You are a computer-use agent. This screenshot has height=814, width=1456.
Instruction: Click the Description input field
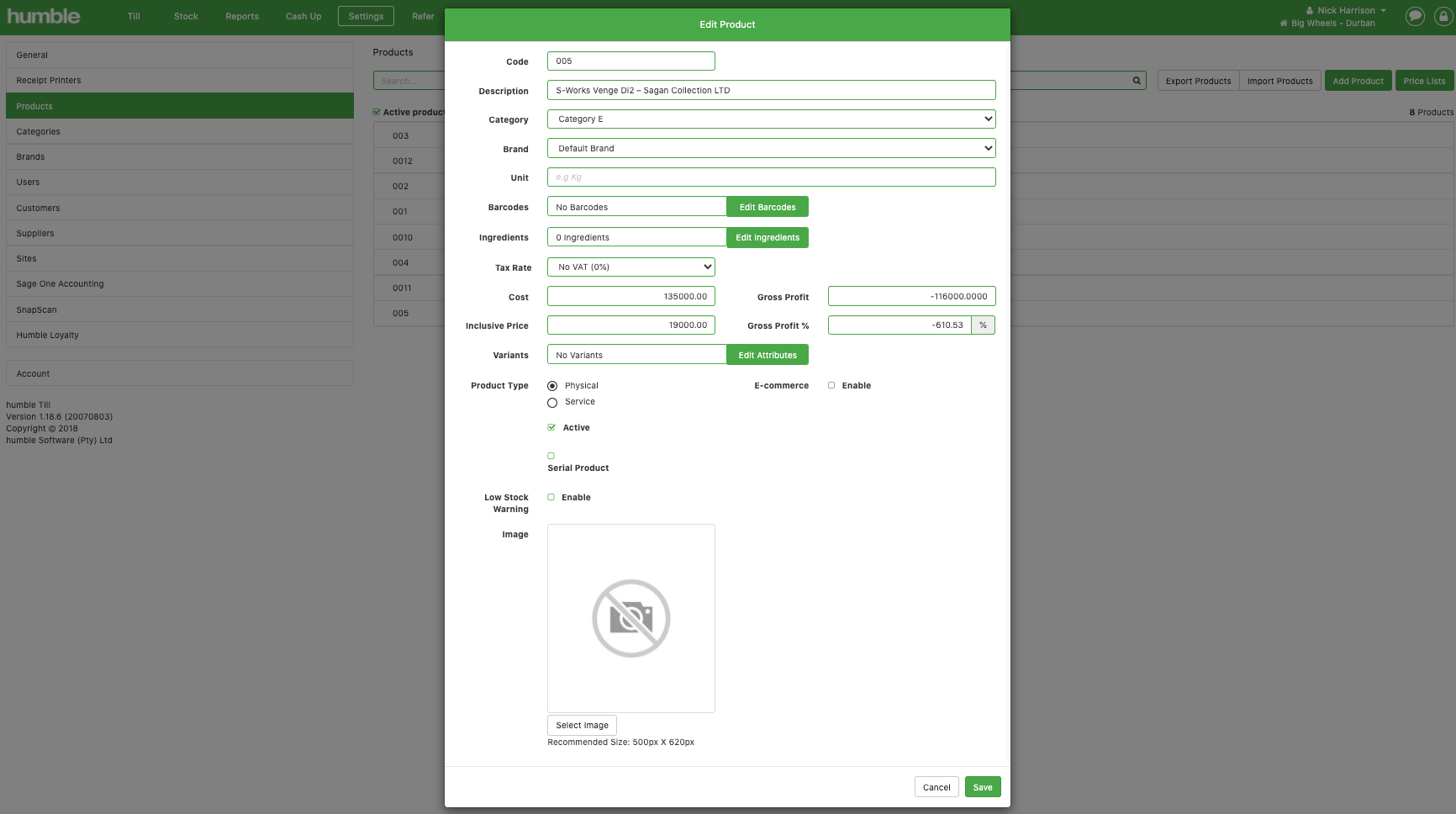coord(772,90)
